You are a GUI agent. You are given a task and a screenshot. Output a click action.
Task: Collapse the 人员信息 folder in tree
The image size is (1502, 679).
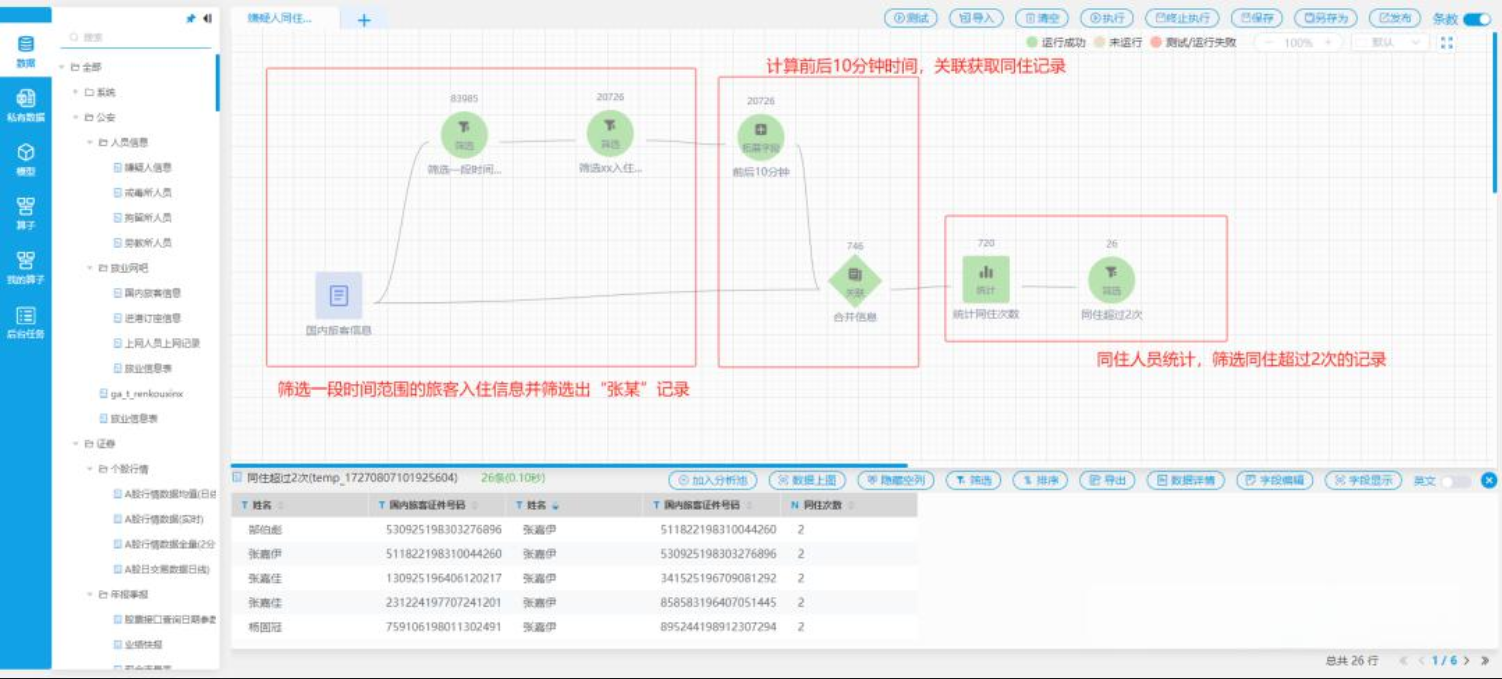89,142
